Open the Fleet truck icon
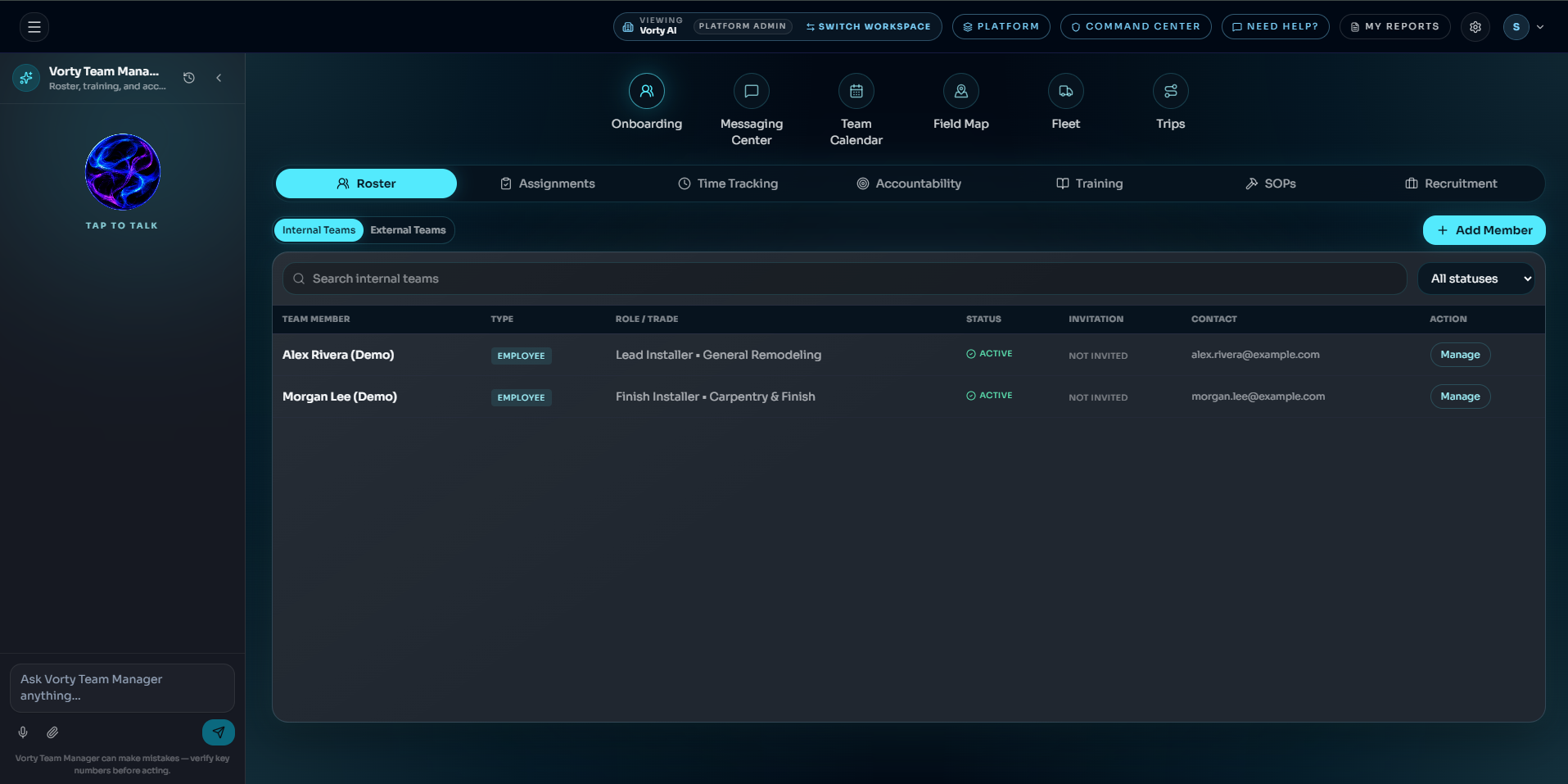This screenshot has height=784, width=1568. [x=1066, y=91]
